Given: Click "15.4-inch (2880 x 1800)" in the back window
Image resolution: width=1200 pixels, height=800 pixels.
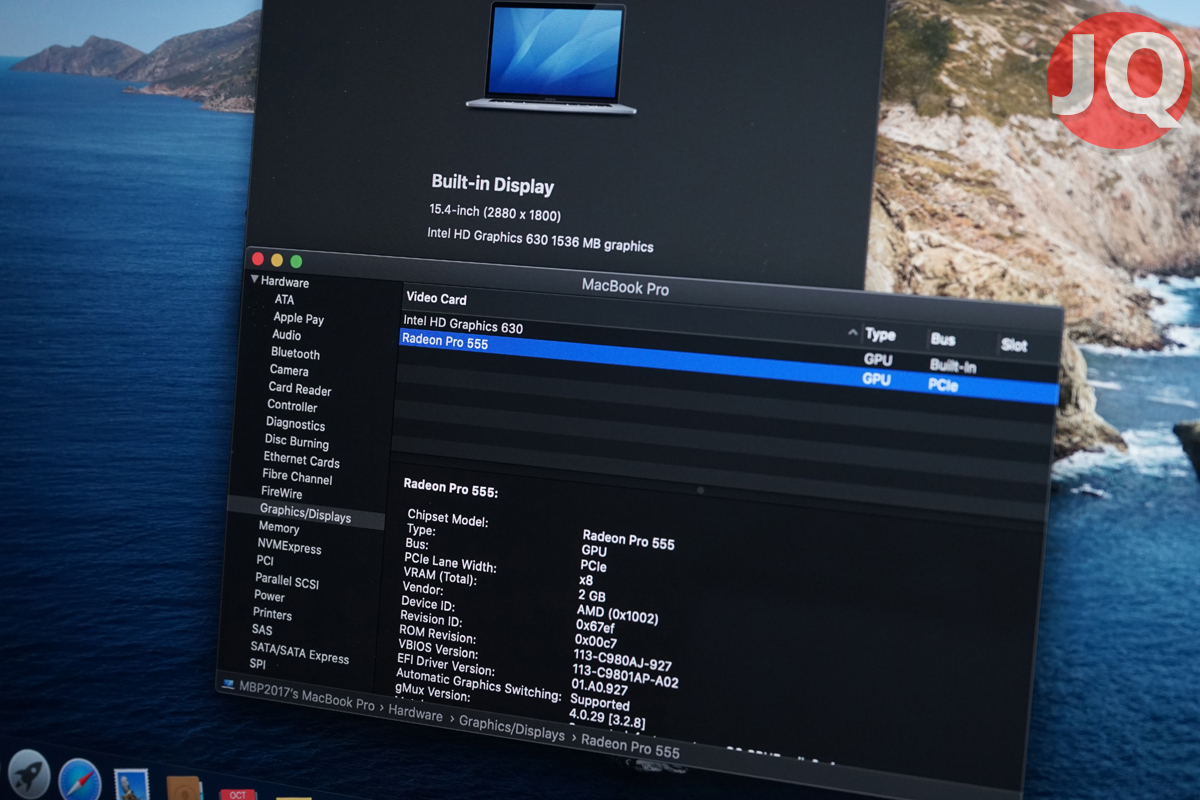Looking at the screenshot, I should click(495, 212).
